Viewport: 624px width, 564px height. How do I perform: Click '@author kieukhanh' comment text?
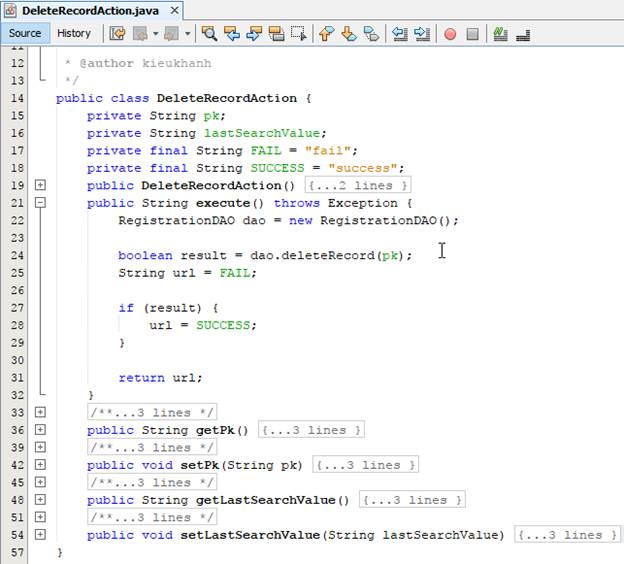click(x=145, y=63)
